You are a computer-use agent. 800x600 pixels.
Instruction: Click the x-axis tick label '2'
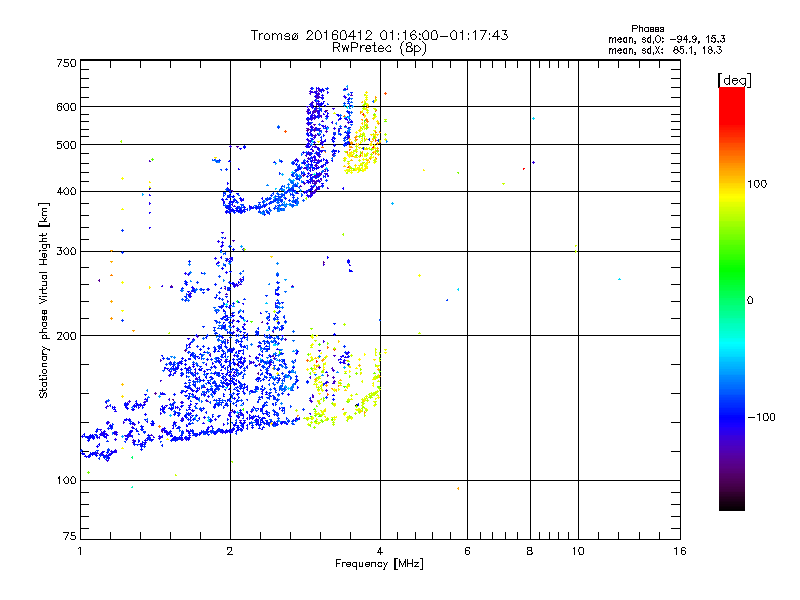click(x=230, y=551)
